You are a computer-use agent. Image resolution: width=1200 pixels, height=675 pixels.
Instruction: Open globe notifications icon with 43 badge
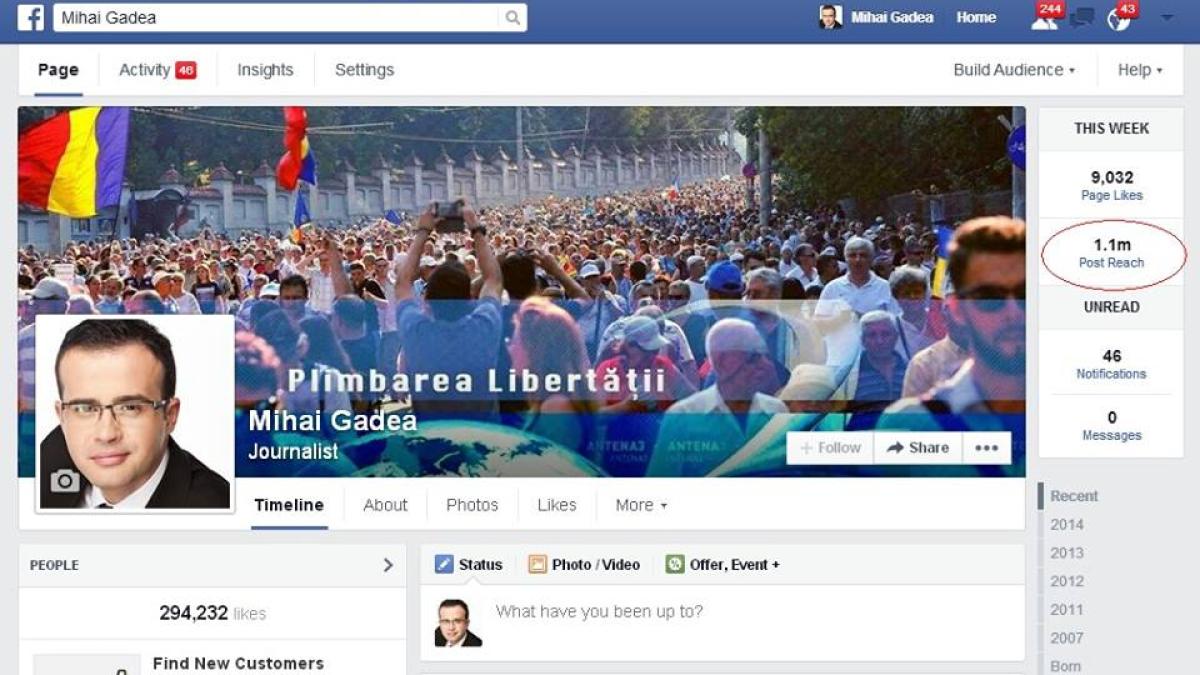1119,19
